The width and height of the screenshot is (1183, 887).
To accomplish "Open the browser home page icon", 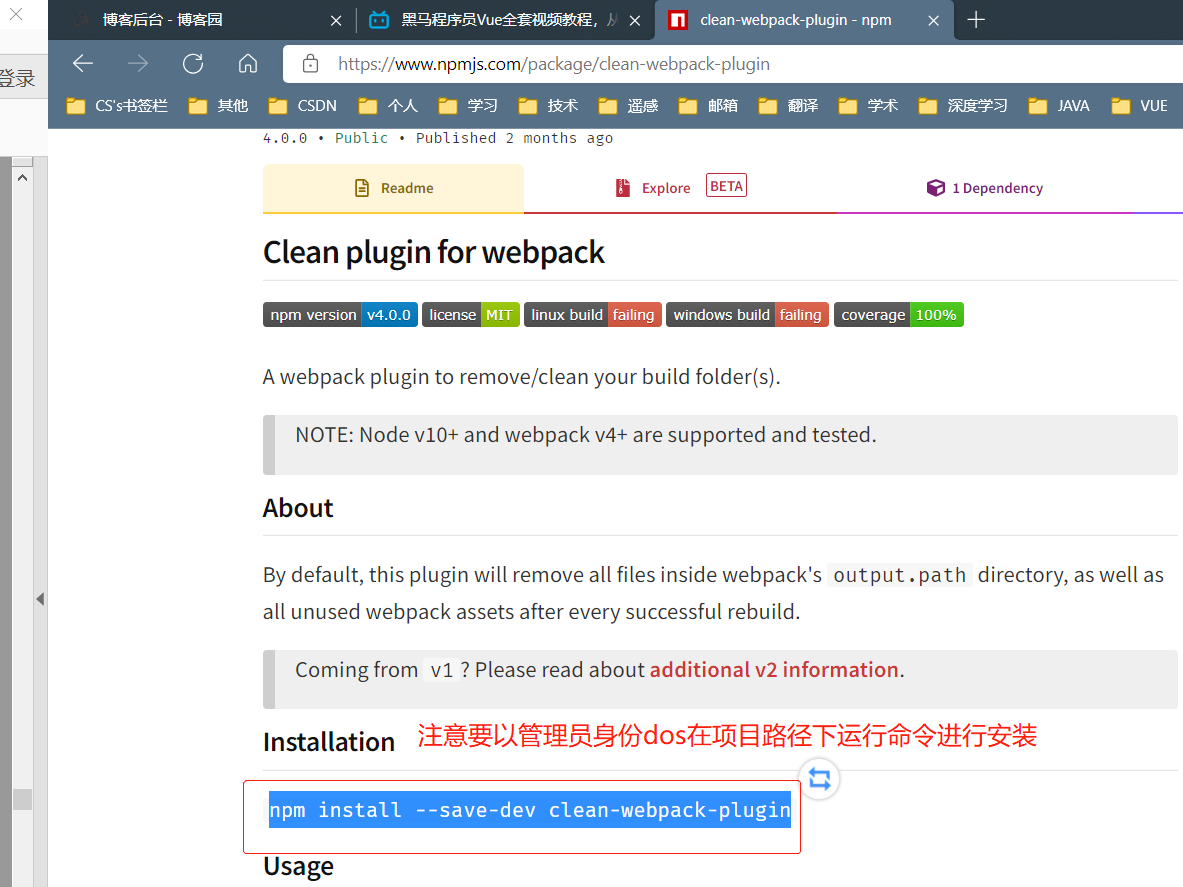I will point(247,64).
